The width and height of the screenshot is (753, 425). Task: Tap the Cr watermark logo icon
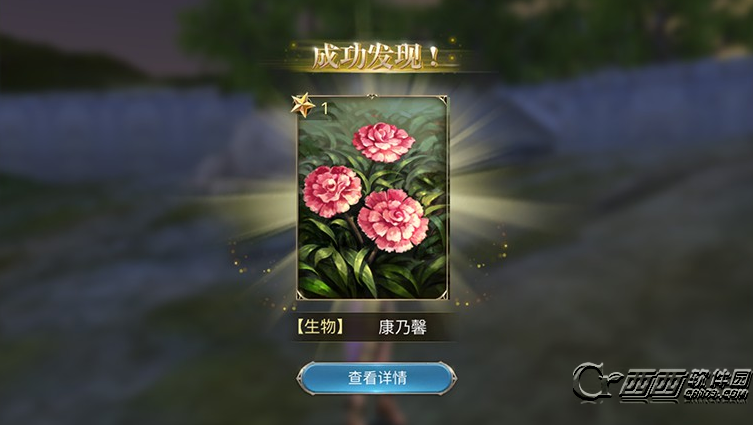coord(593,382)
